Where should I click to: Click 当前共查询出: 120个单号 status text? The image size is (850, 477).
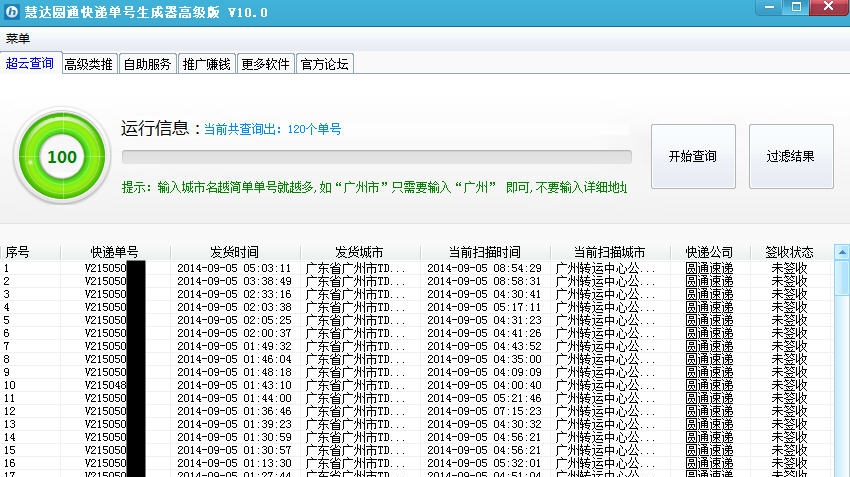(x=272, y=129)
